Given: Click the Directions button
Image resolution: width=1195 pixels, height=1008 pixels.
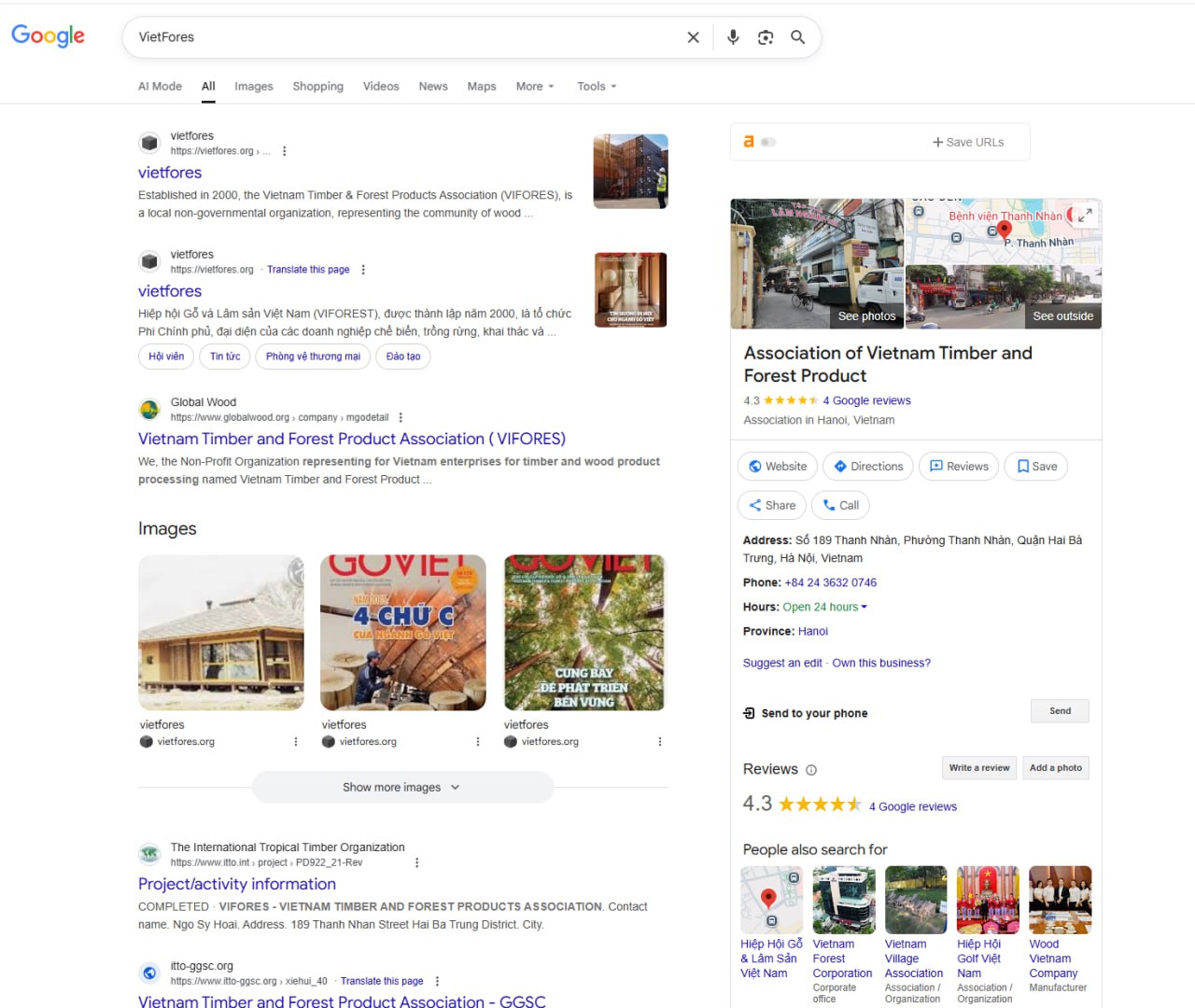Looking at the screenshot, I should click(x=868, y=467).
